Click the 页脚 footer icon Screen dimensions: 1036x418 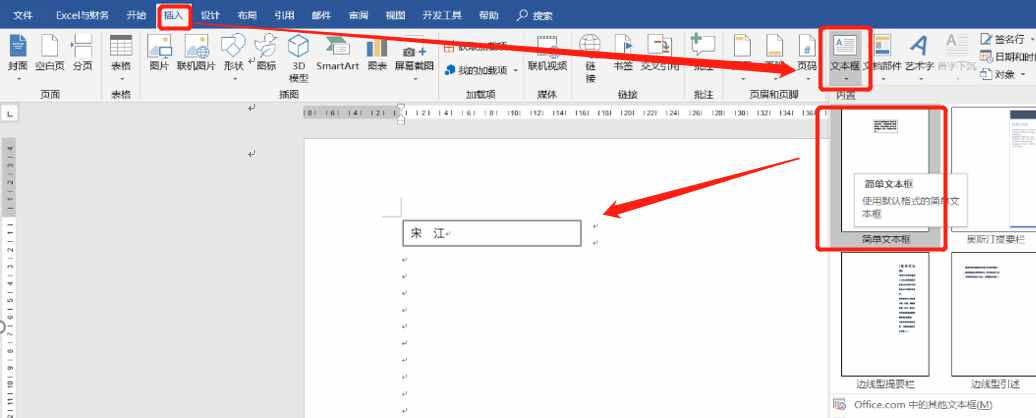coord(774,46)
